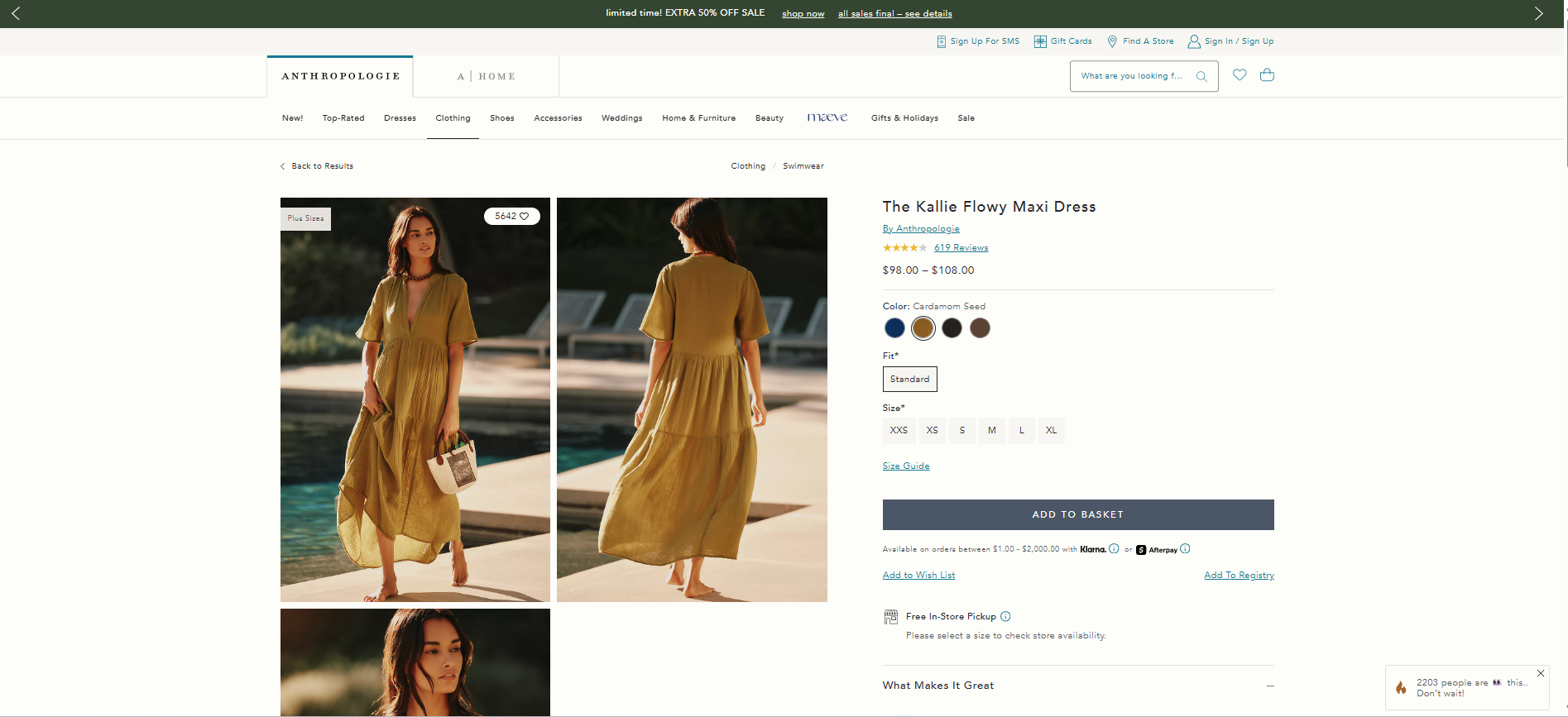Open the Maeve brand menu
The image size is (1568, 717).
pos(827,117)
